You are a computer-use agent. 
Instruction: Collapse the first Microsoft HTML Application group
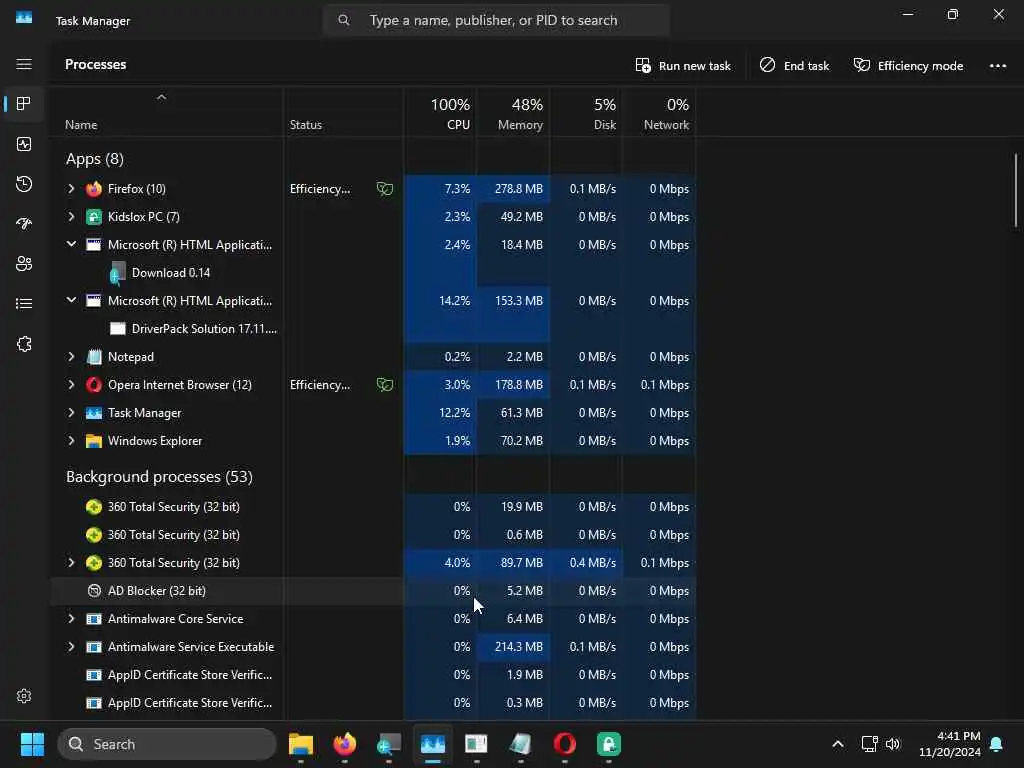click(71, 244)
